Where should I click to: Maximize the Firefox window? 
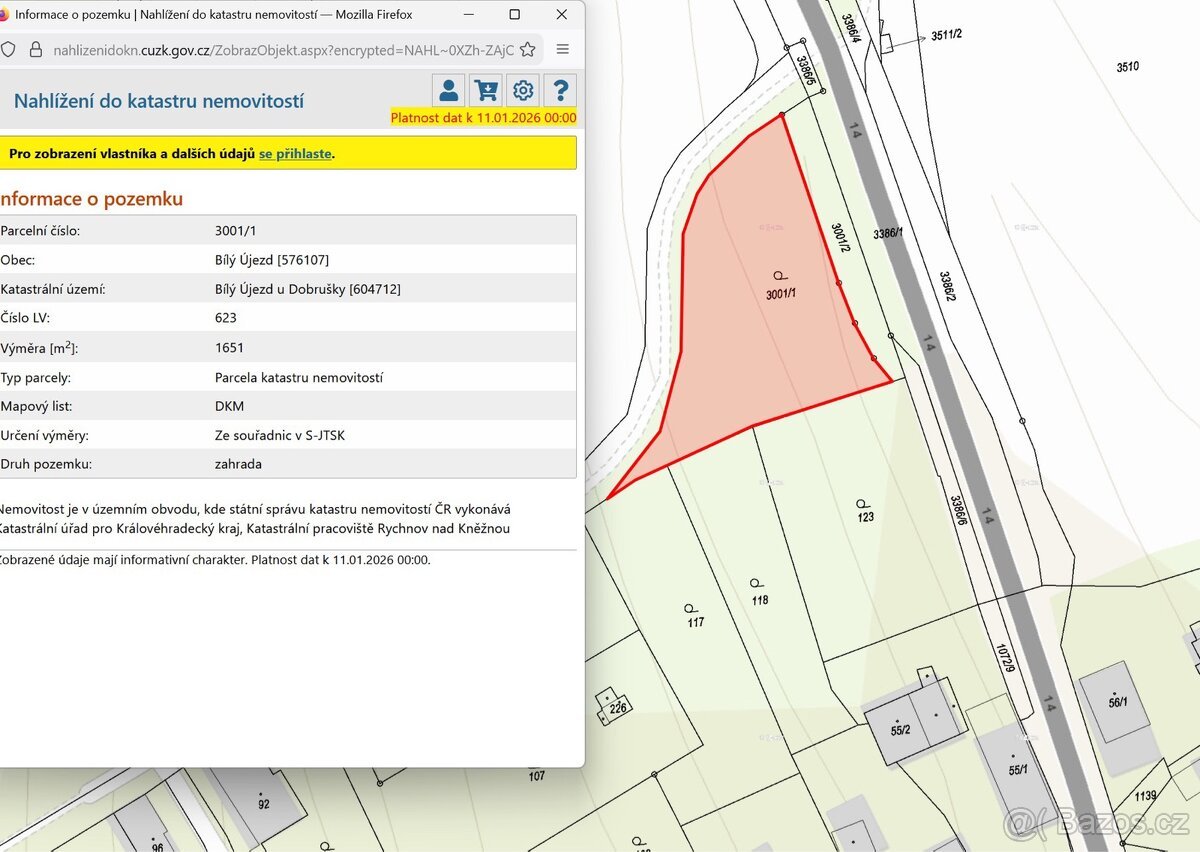(x=514, y=14)
